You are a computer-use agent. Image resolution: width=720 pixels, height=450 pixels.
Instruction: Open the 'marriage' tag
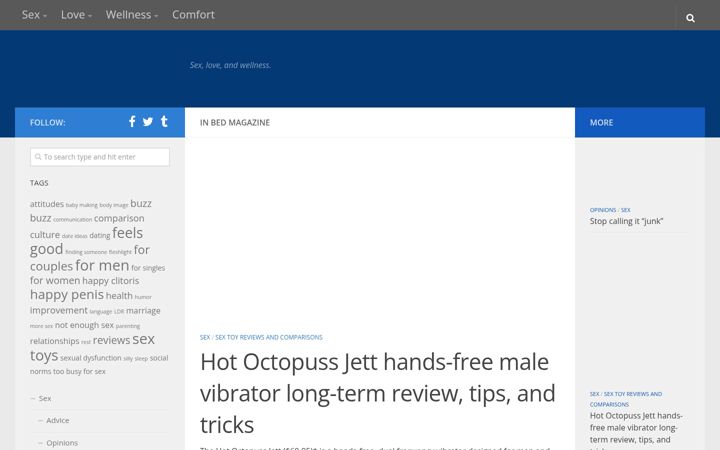click(143, 311)
